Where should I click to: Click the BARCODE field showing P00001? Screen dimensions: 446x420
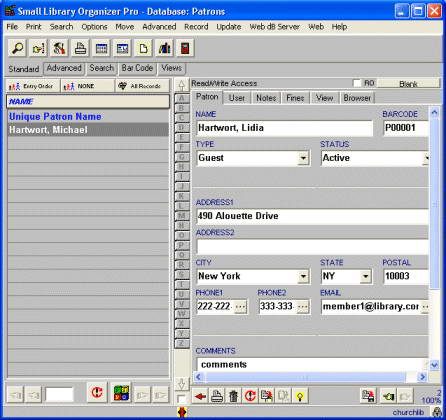click(x=406, y=128)
